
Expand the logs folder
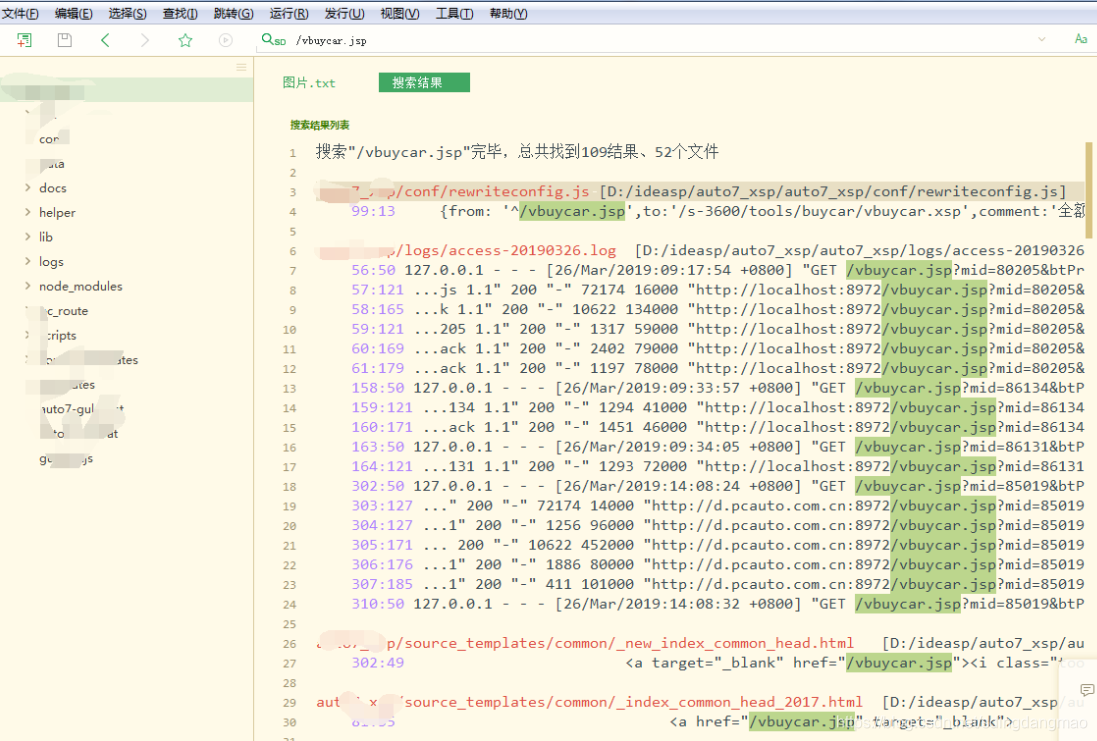pyautogui.click(x=52, y=261)
